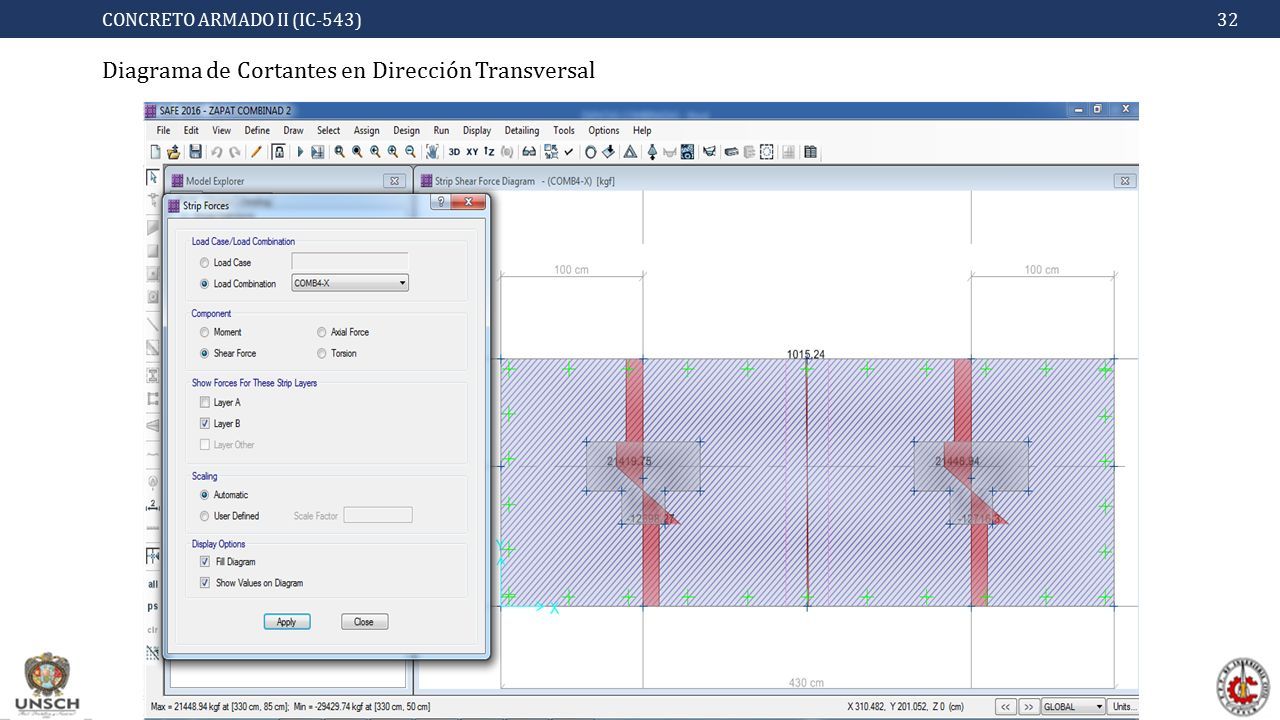
Task: Open the Display menu
Action: tap(477, 130)
